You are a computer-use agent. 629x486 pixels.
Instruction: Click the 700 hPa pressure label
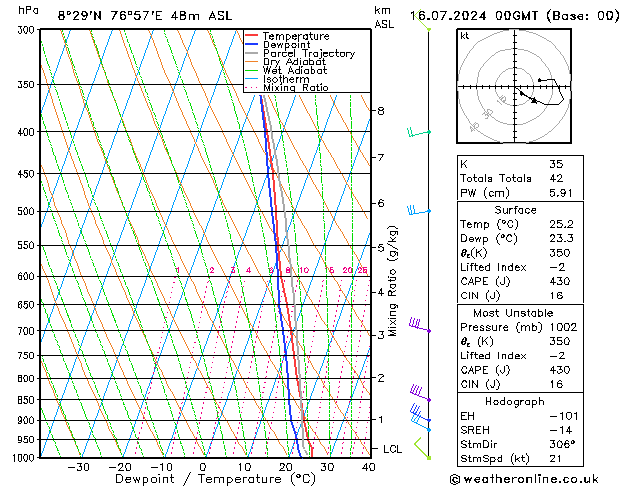tap(28, 331)
